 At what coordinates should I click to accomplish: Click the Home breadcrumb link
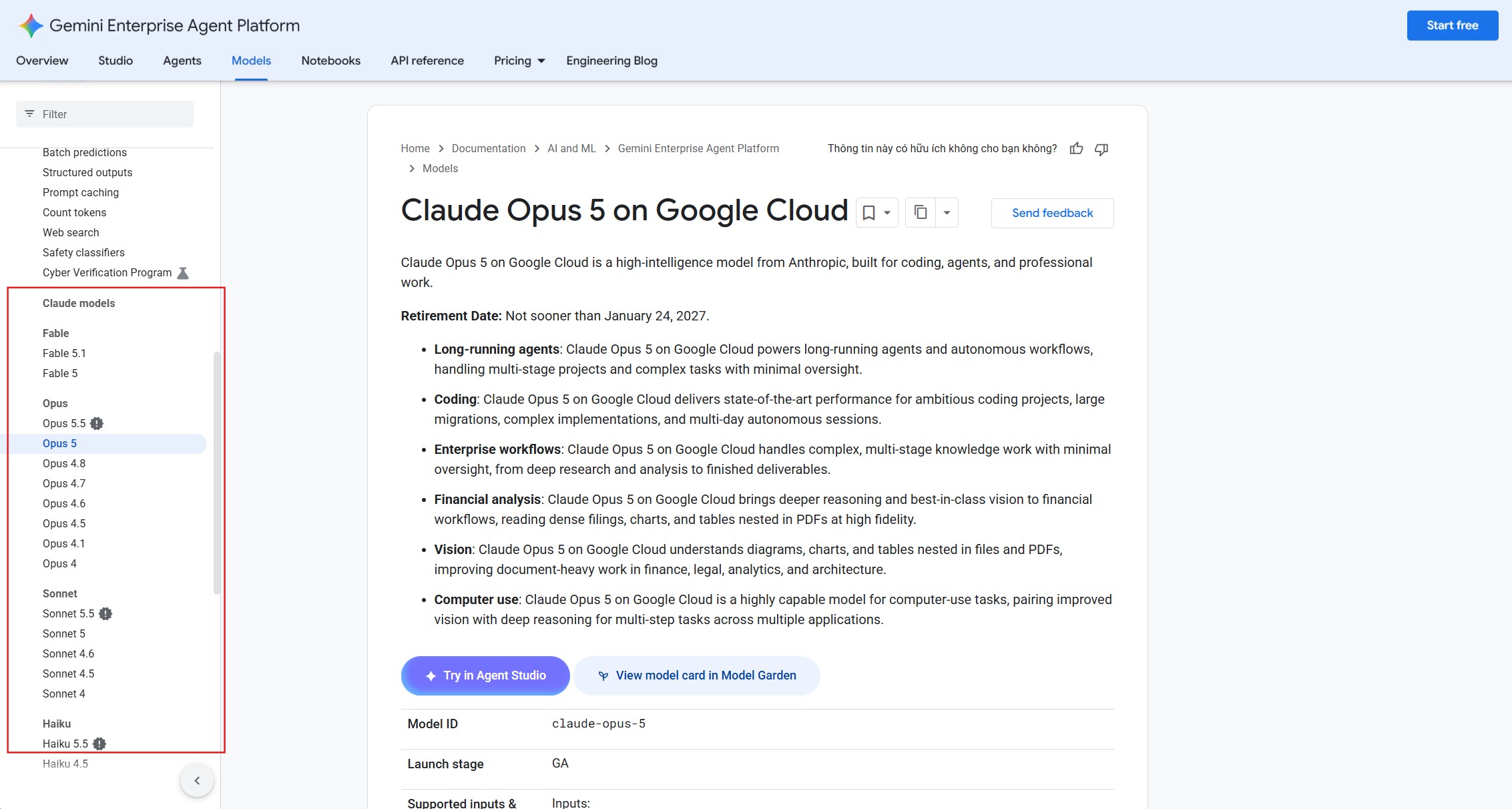[x=415, y=148]
